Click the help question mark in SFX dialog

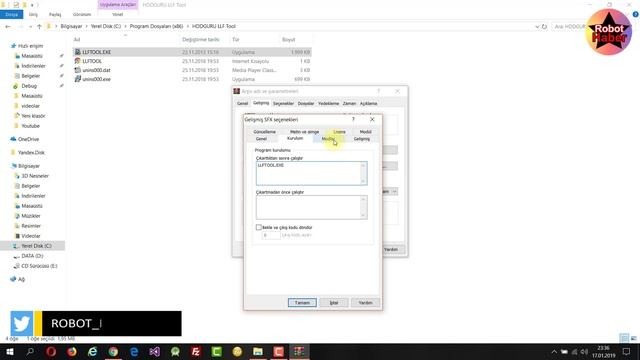(x=353, y=119)
